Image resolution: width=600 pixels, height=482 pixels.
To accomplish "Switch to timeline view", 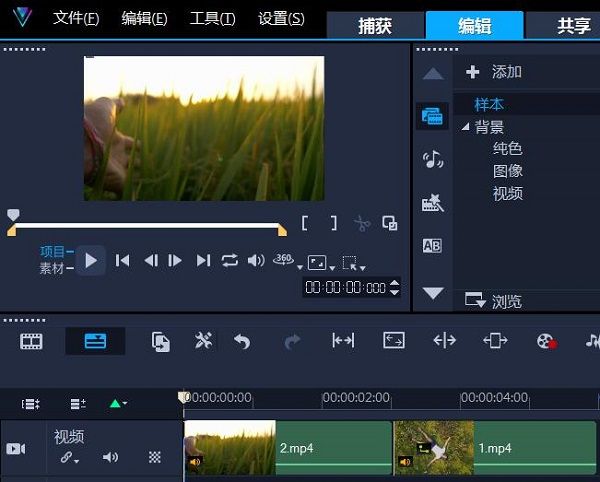I will [x=95, y=341].
